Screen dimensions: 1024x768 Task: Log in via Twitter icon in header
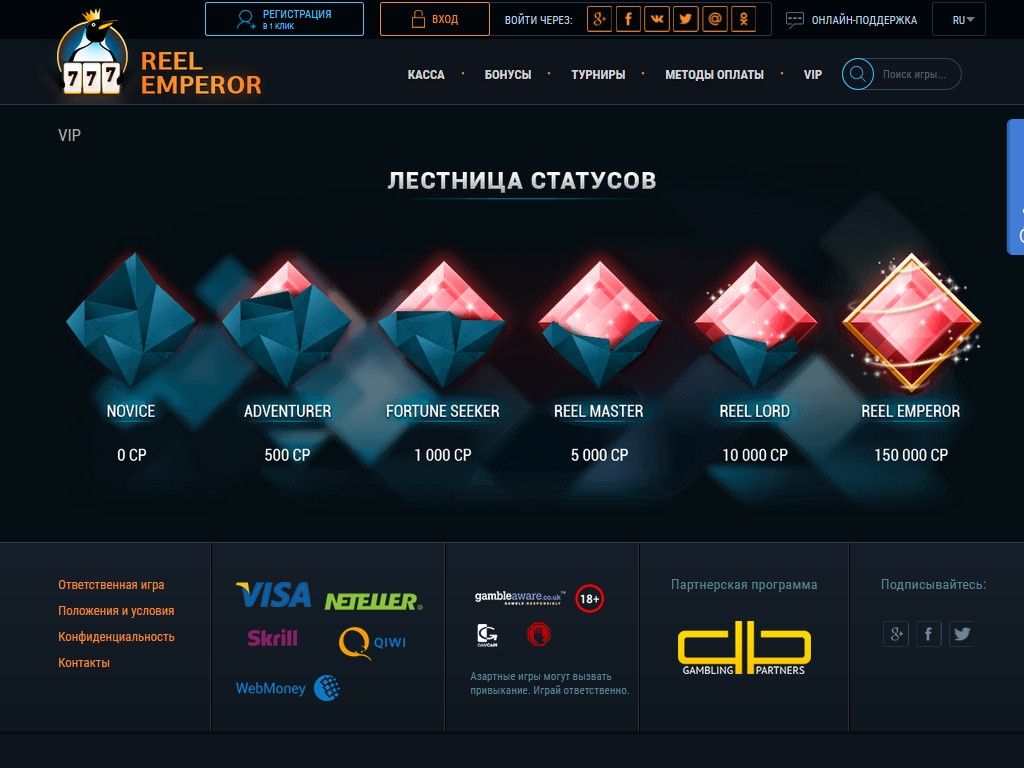pos(686,19)
